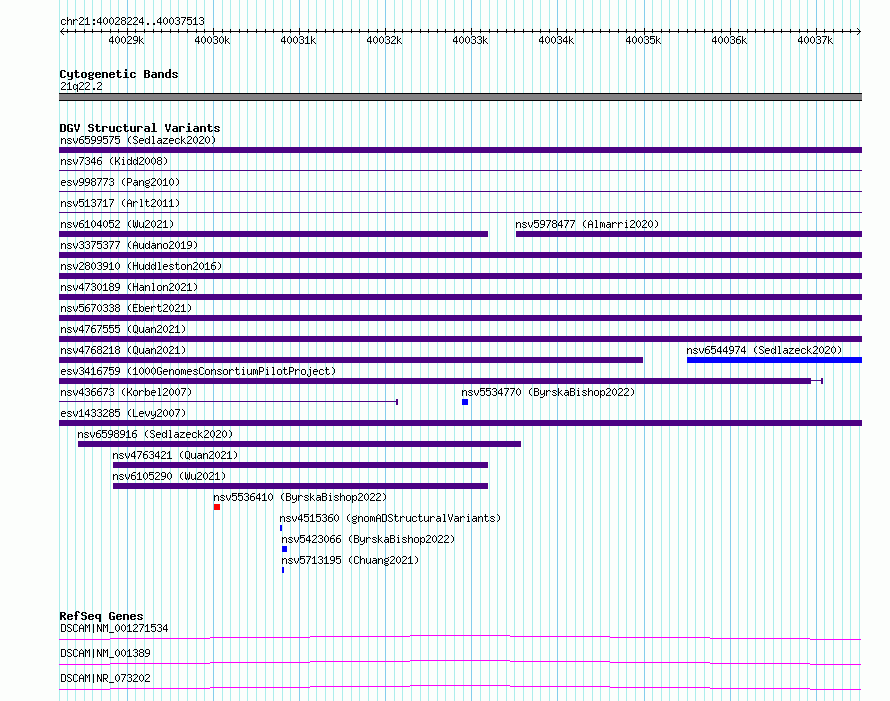This screenshot has height=701, width=890.
Task: Click the nsv5423066 (ByrskaBishop2022) label
Action: [x=368, y=539]
